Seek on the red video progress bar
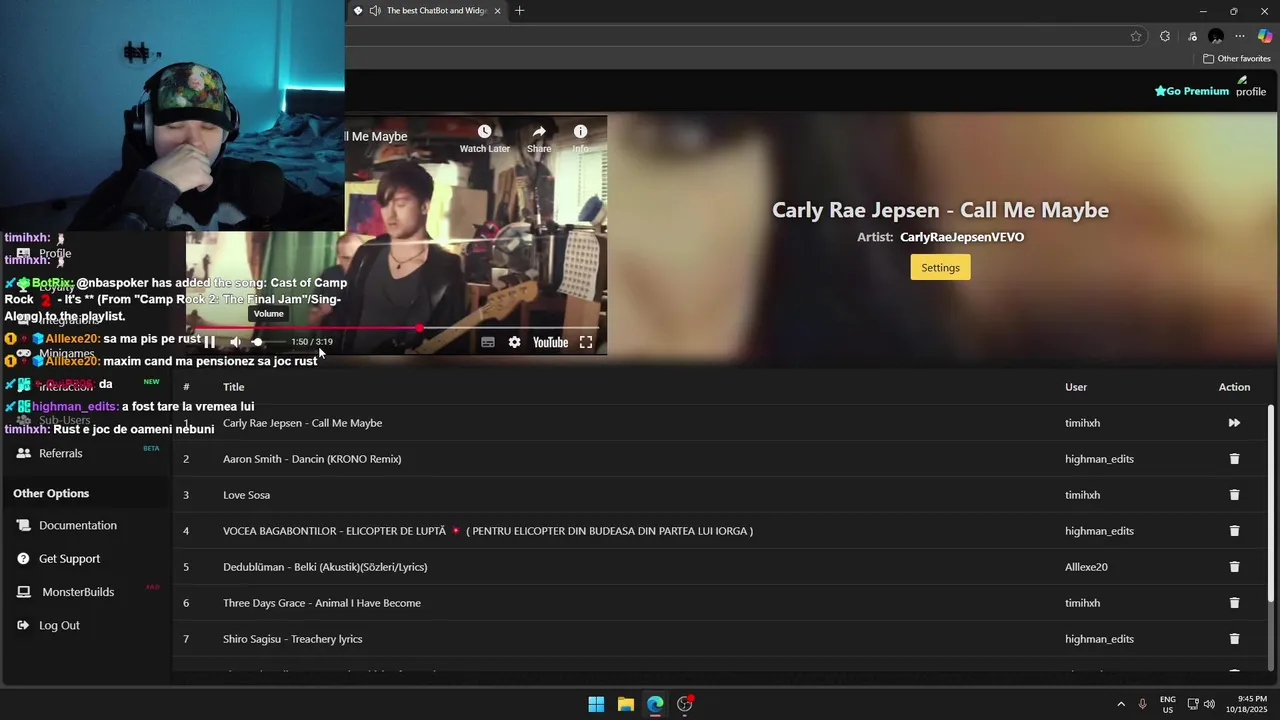Image resolution: width=1280 pixels, height=720 pixels. click(396, 328)
